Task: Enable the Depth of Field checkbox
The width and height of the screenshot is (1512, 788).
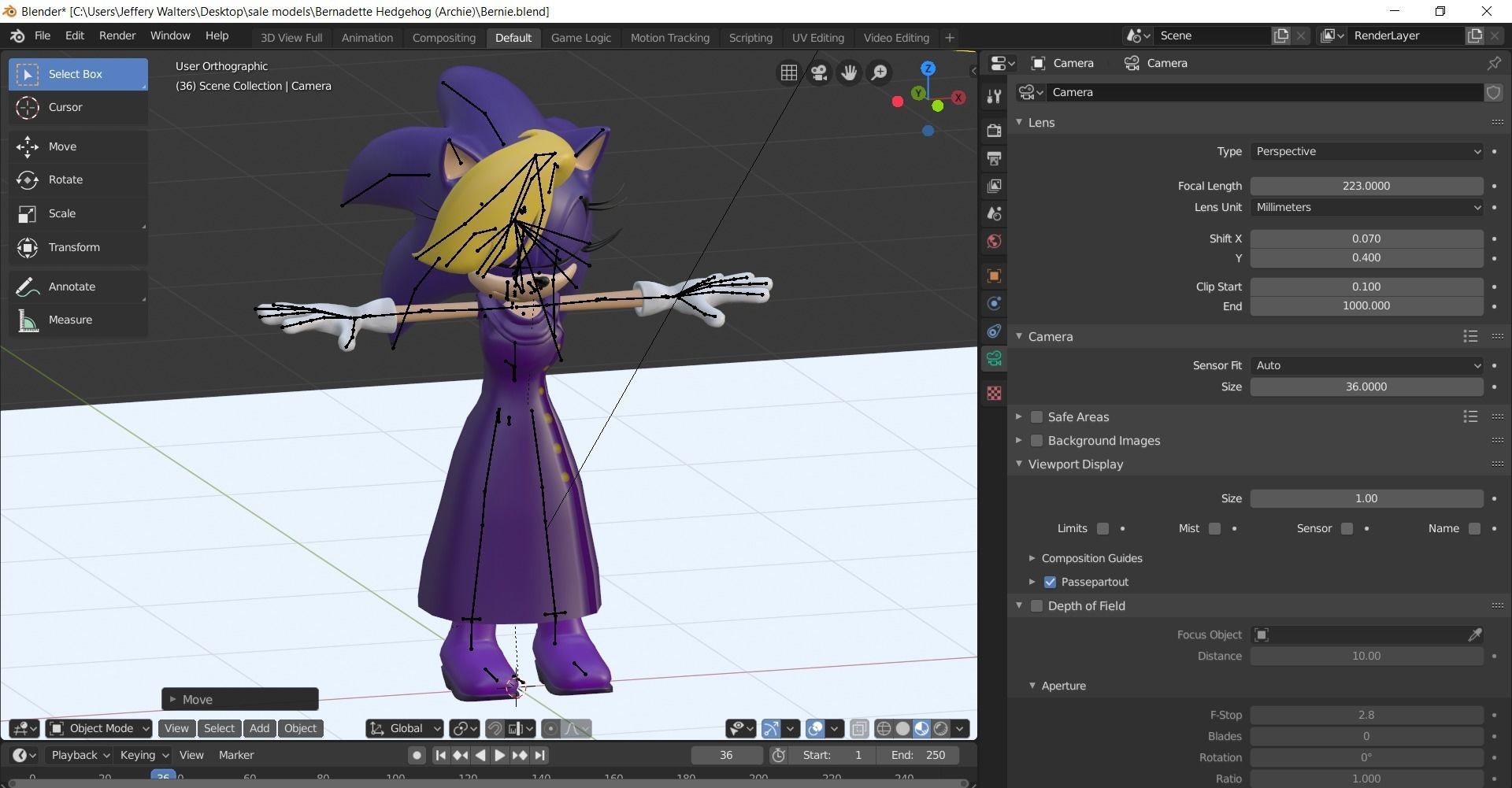Action: 1037,606
